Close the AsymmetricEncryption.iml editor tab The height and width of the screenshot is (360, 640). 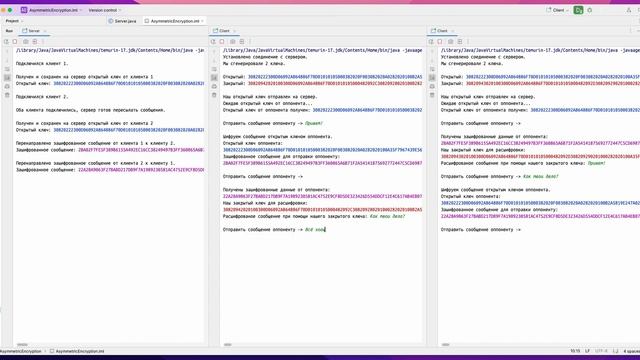click(x=202, y=21)
